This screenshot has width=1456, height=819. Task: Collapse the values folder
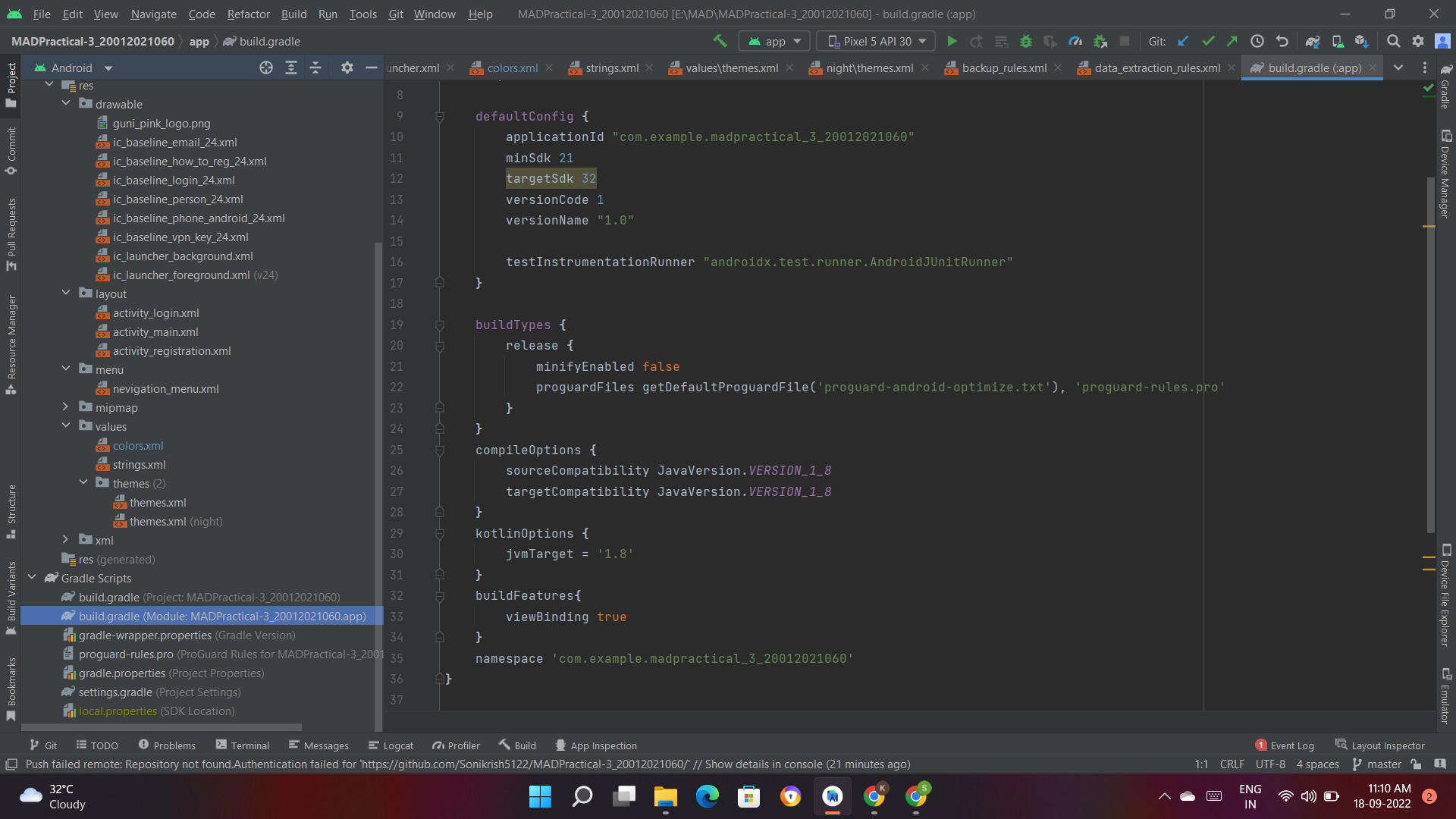(x=66, y=425)
